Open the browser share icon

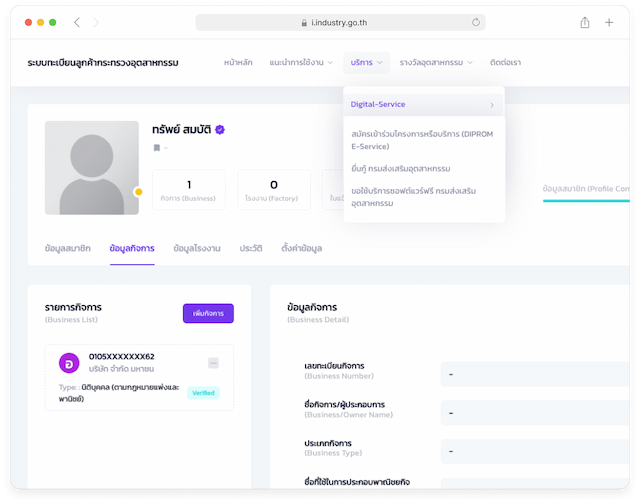585,22
